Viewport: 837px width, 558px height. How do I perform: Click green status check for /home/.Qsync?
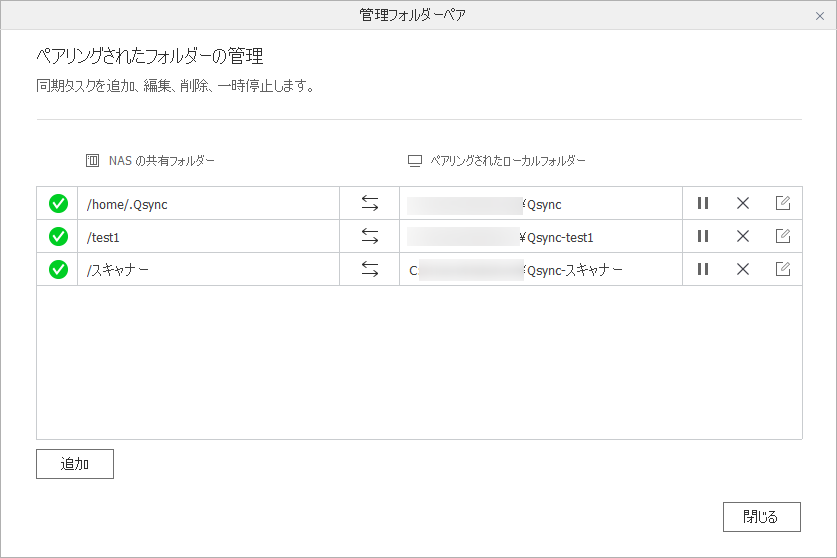(x=58, y=203)
